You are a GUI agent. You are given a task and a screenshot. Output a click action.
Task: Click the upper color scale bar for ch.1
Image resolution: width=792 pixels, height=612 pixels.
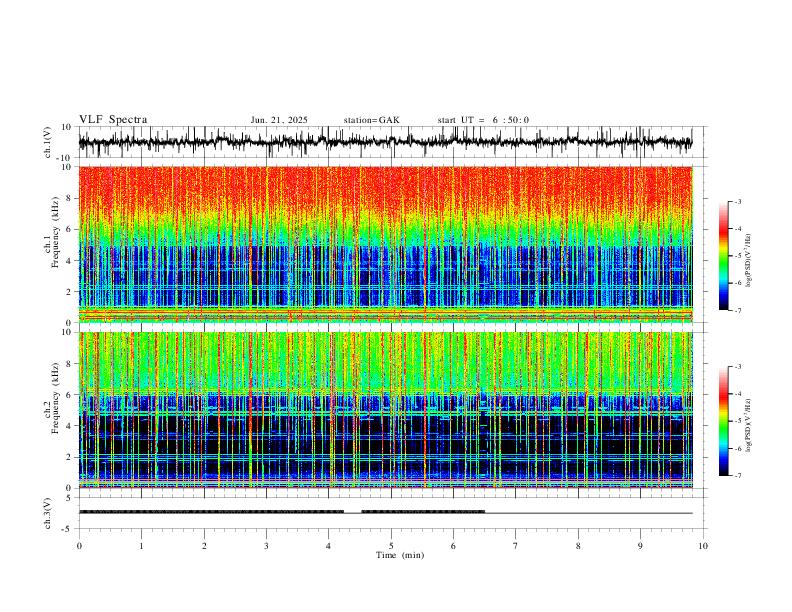coord(723,256)
